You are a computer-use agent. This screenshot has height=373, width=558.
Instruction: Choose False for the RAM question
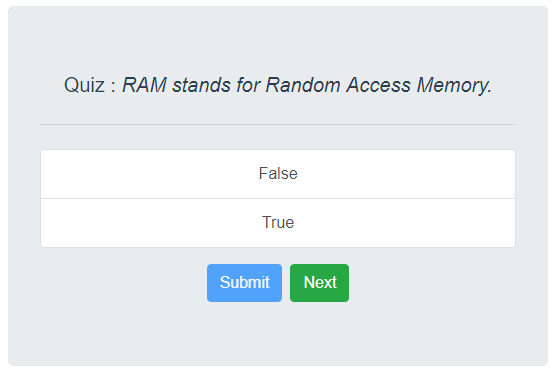pos(278,174)
